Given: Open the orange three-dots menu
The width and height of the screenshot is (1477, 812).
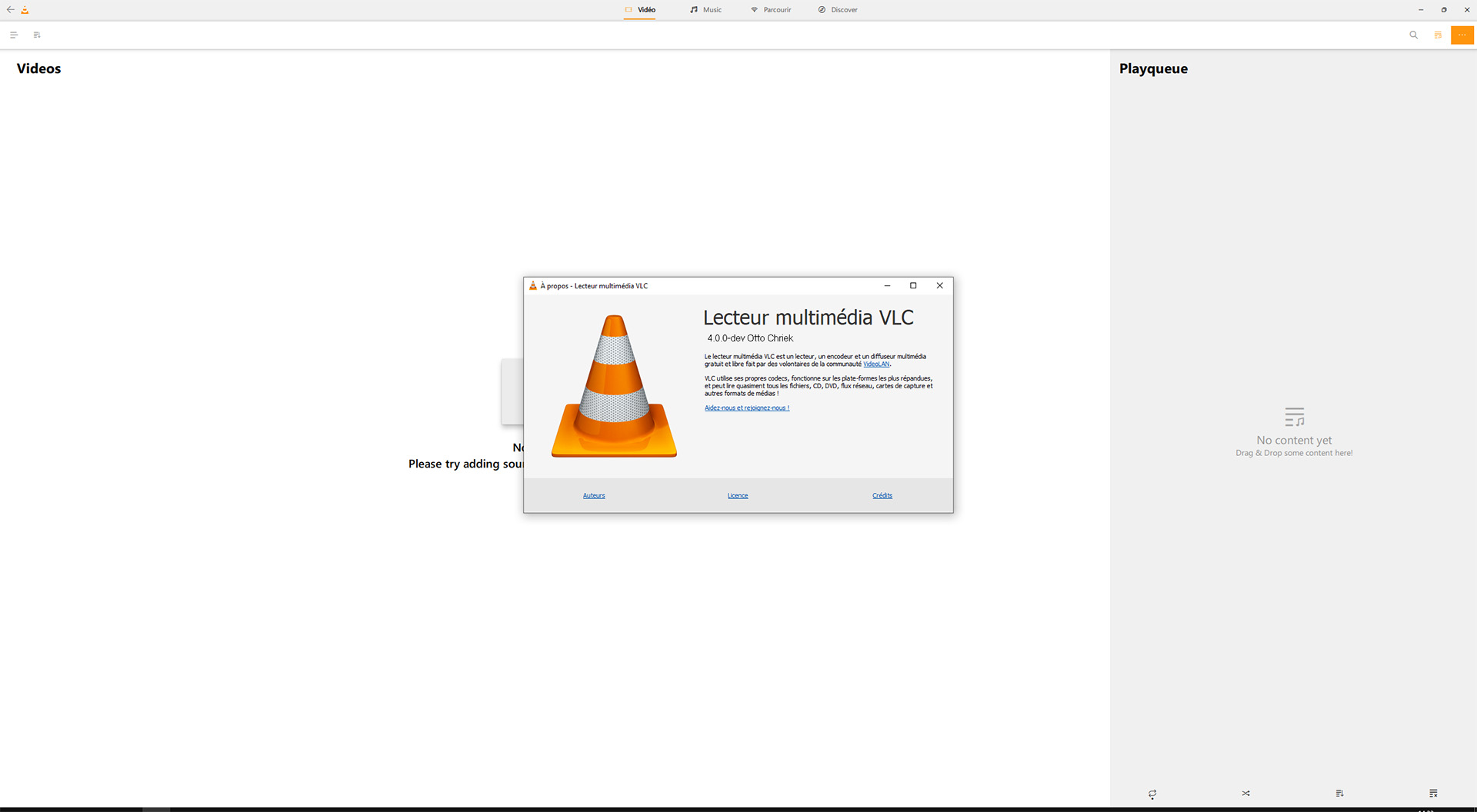Looking at the screenshot, I should [1462, 35].
